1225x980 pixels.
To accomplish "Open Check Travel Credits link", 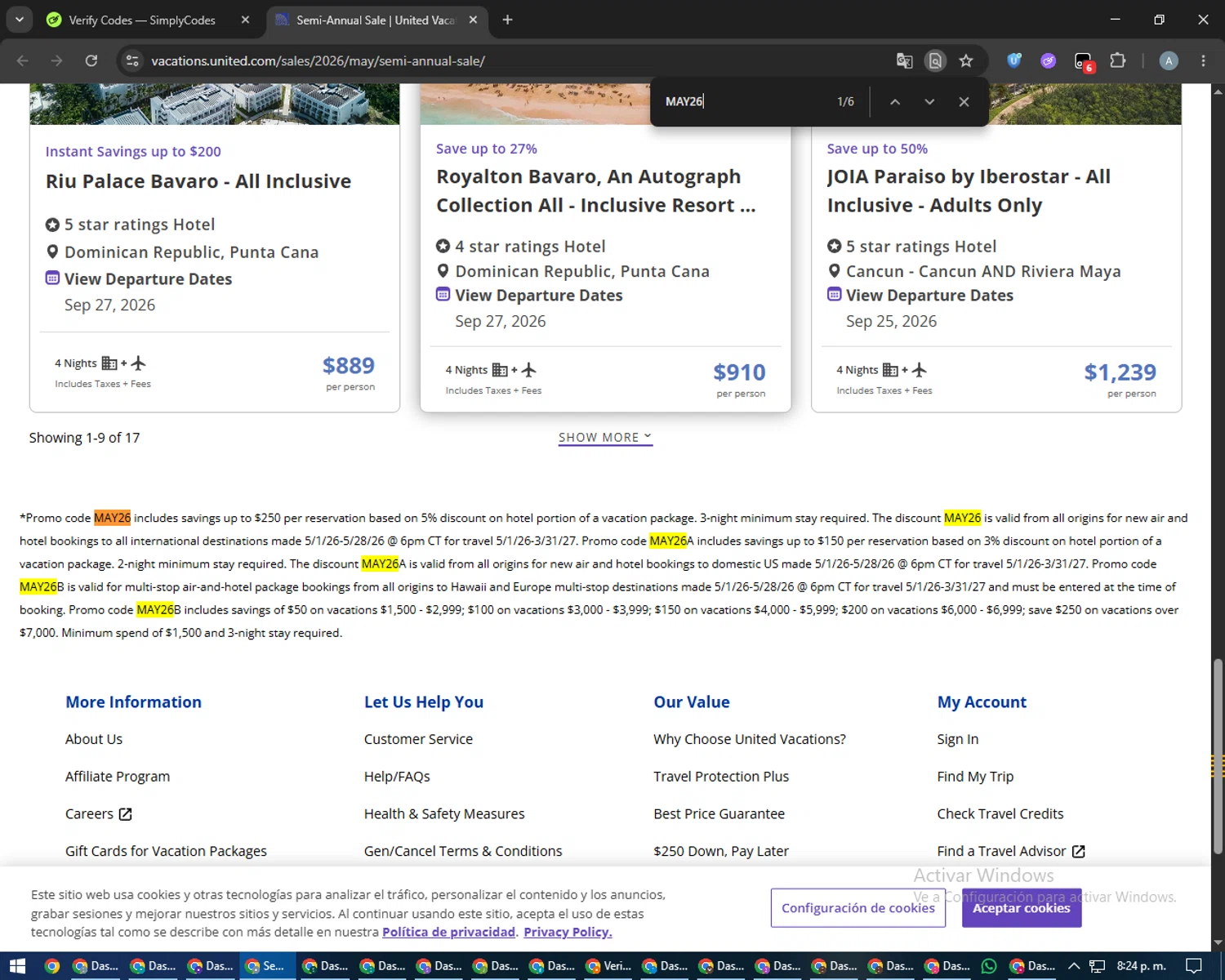I will click(1000, 814).
